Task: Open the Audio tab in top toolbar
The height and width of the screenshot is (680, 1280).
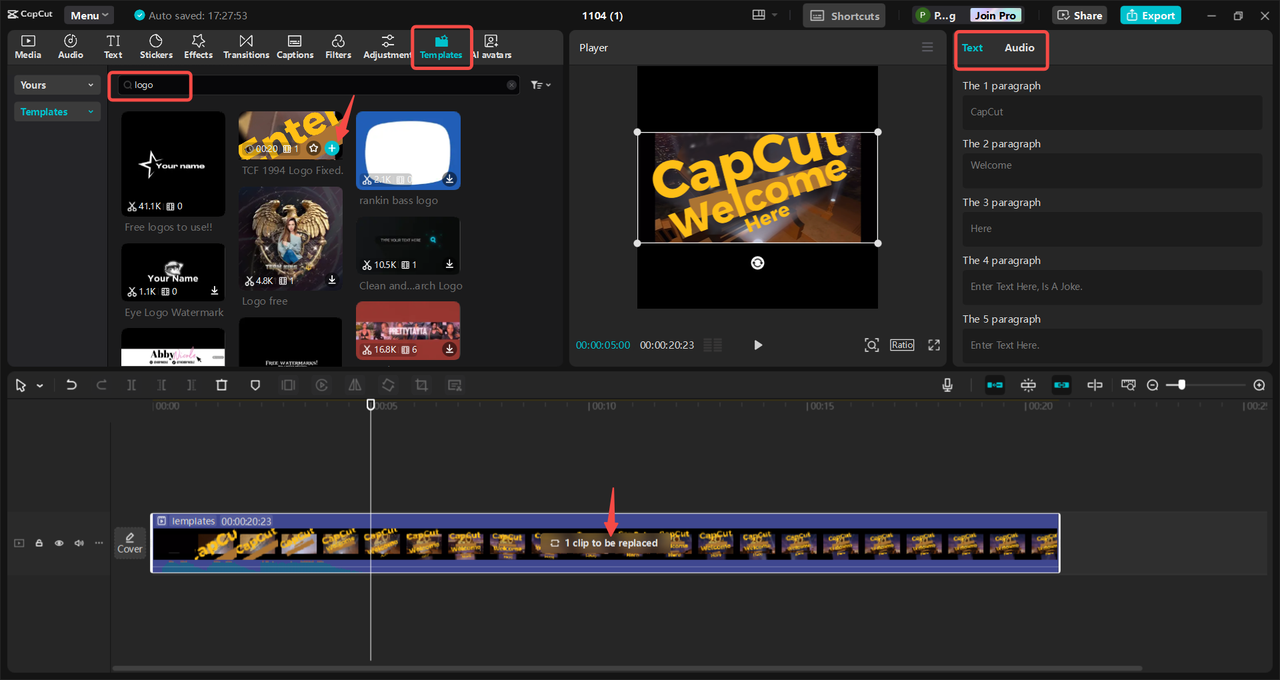Action: (71, 46)
